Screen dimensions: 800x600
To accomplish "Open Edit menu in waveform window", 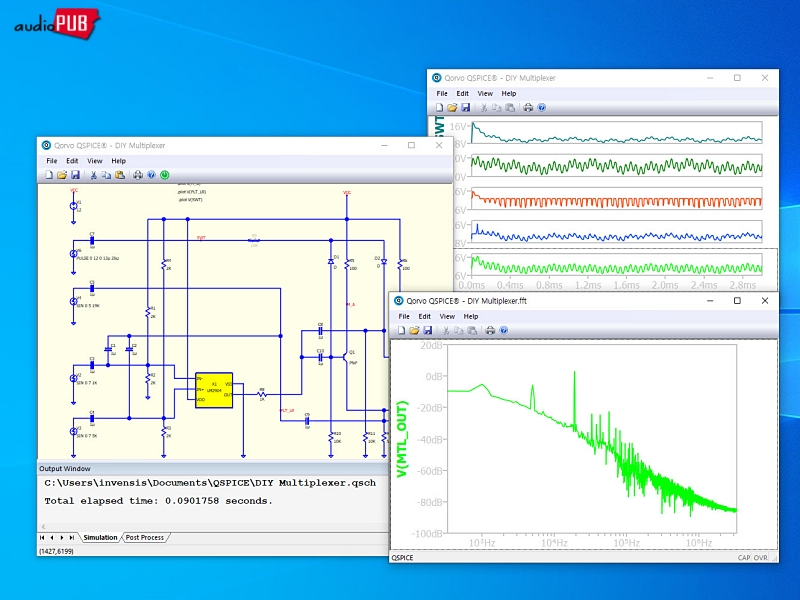I will [x=463, y=93].
